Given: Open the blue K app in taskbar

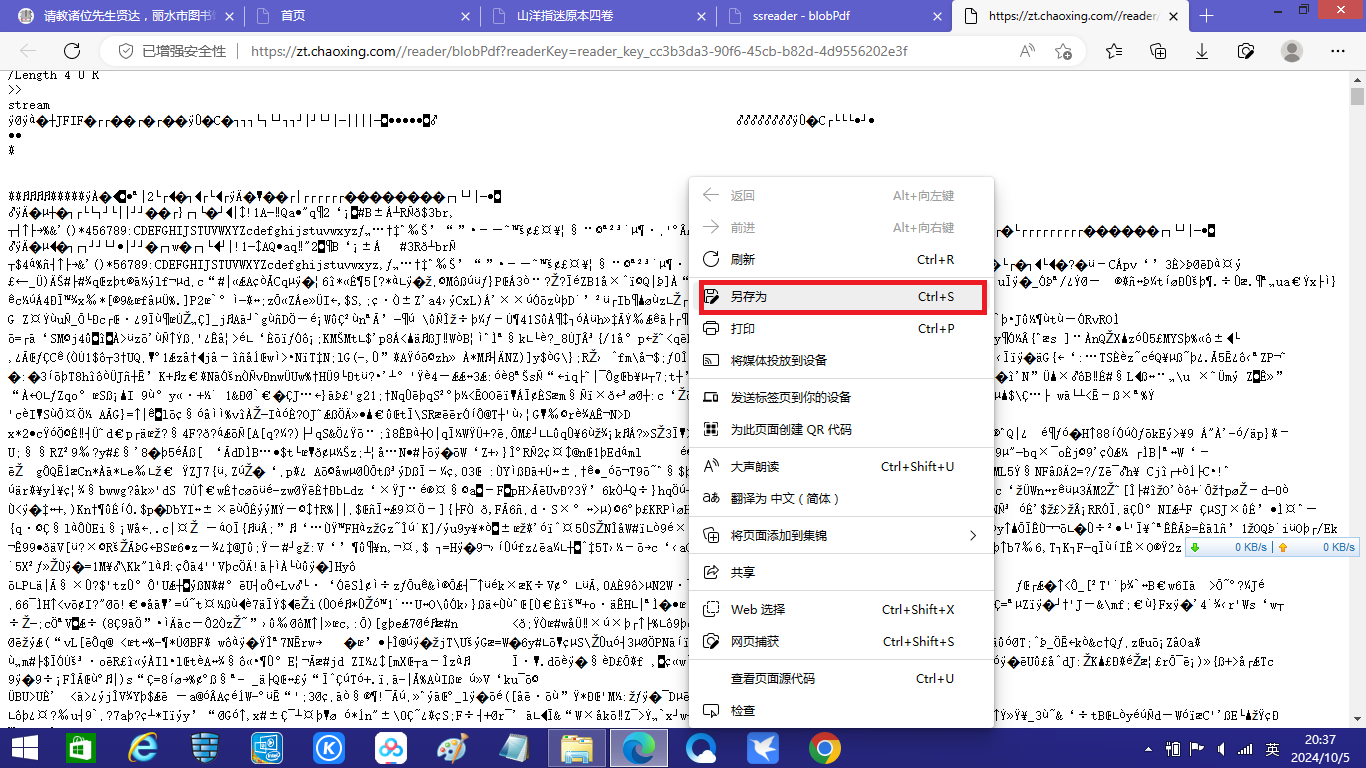Looking at the screenshot, I should (329, 747).
